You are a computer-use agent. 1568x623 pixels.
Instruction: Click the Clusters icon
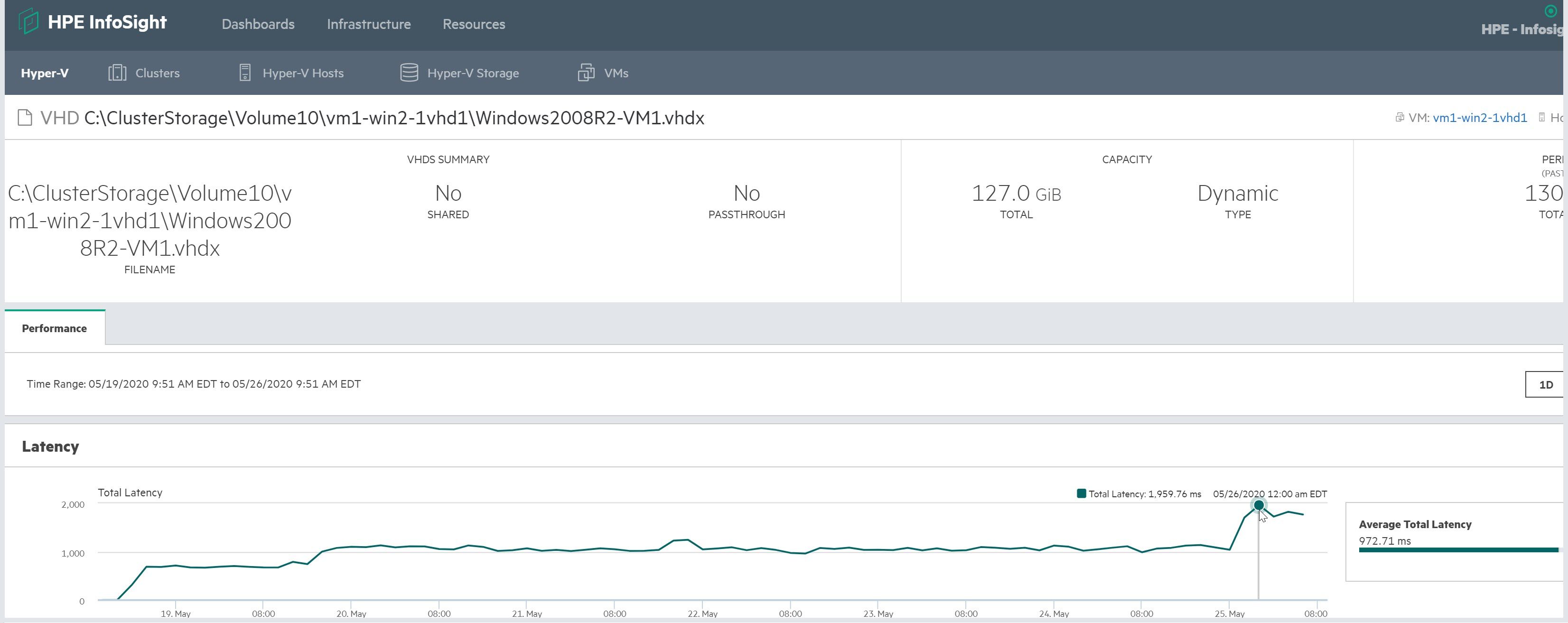(x=117, y=73)
